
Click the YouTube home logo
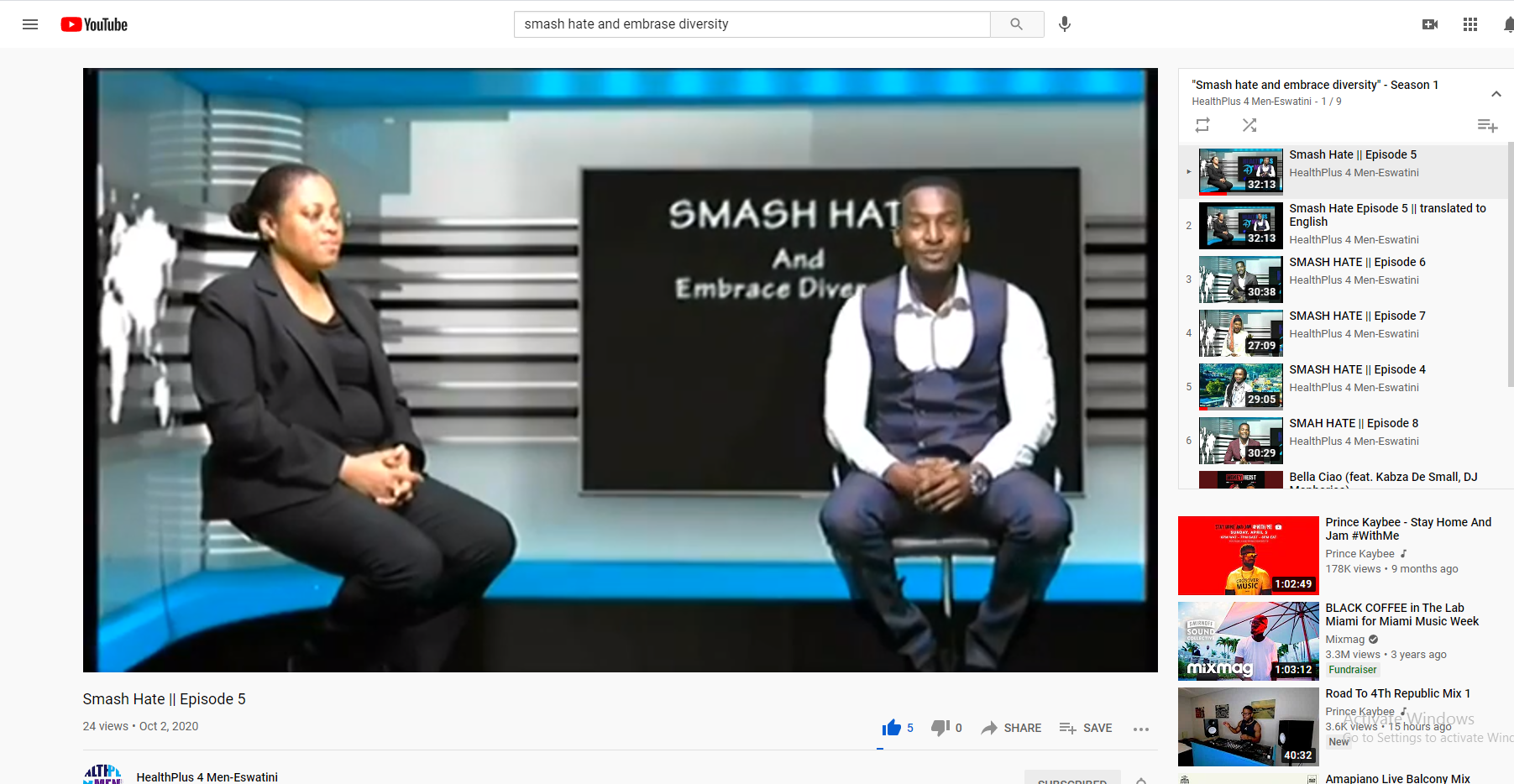click(x=94, y=24)
